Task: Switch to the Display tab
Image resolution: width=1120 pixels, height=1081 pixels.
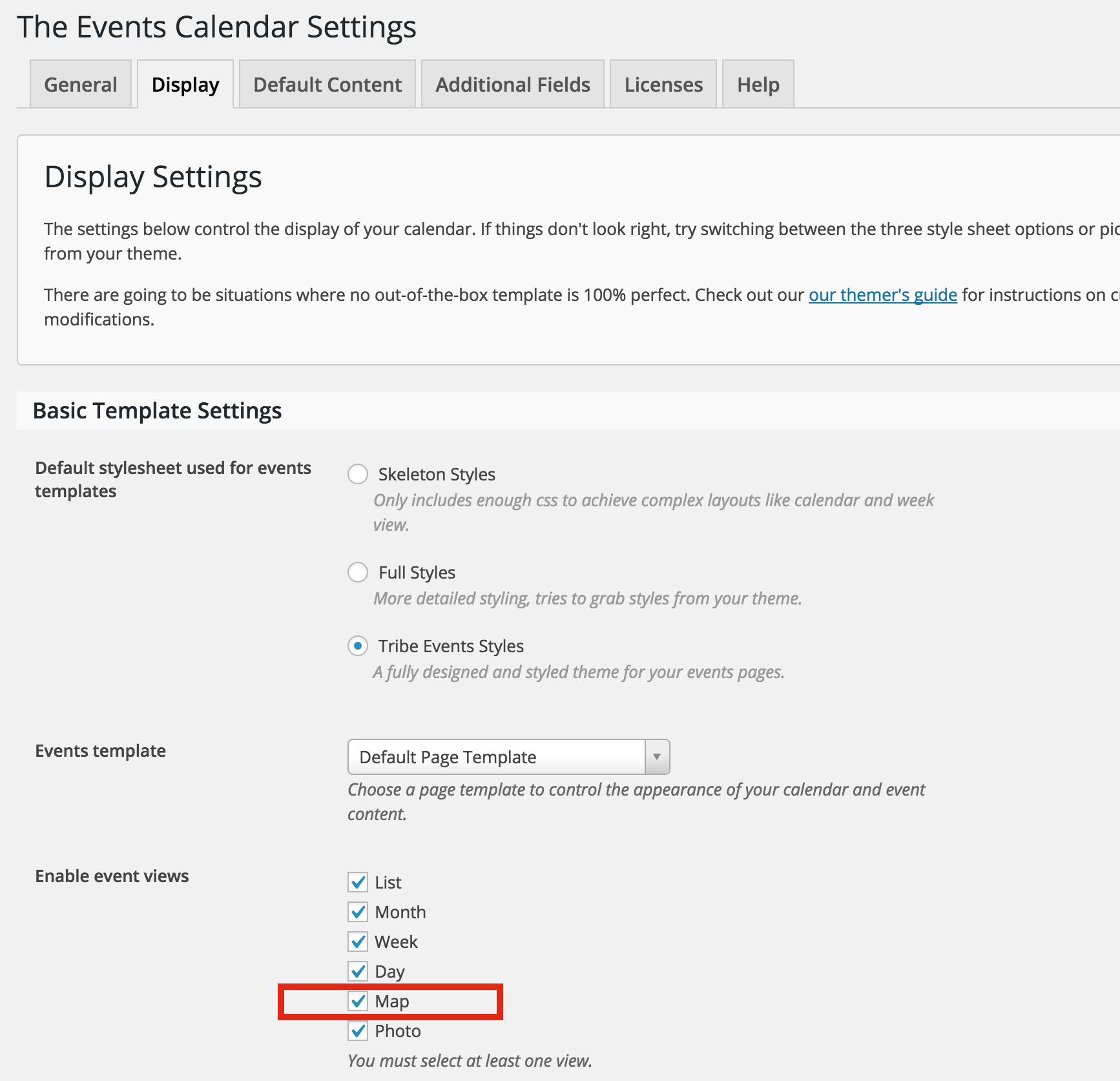Action: [185, 85]
